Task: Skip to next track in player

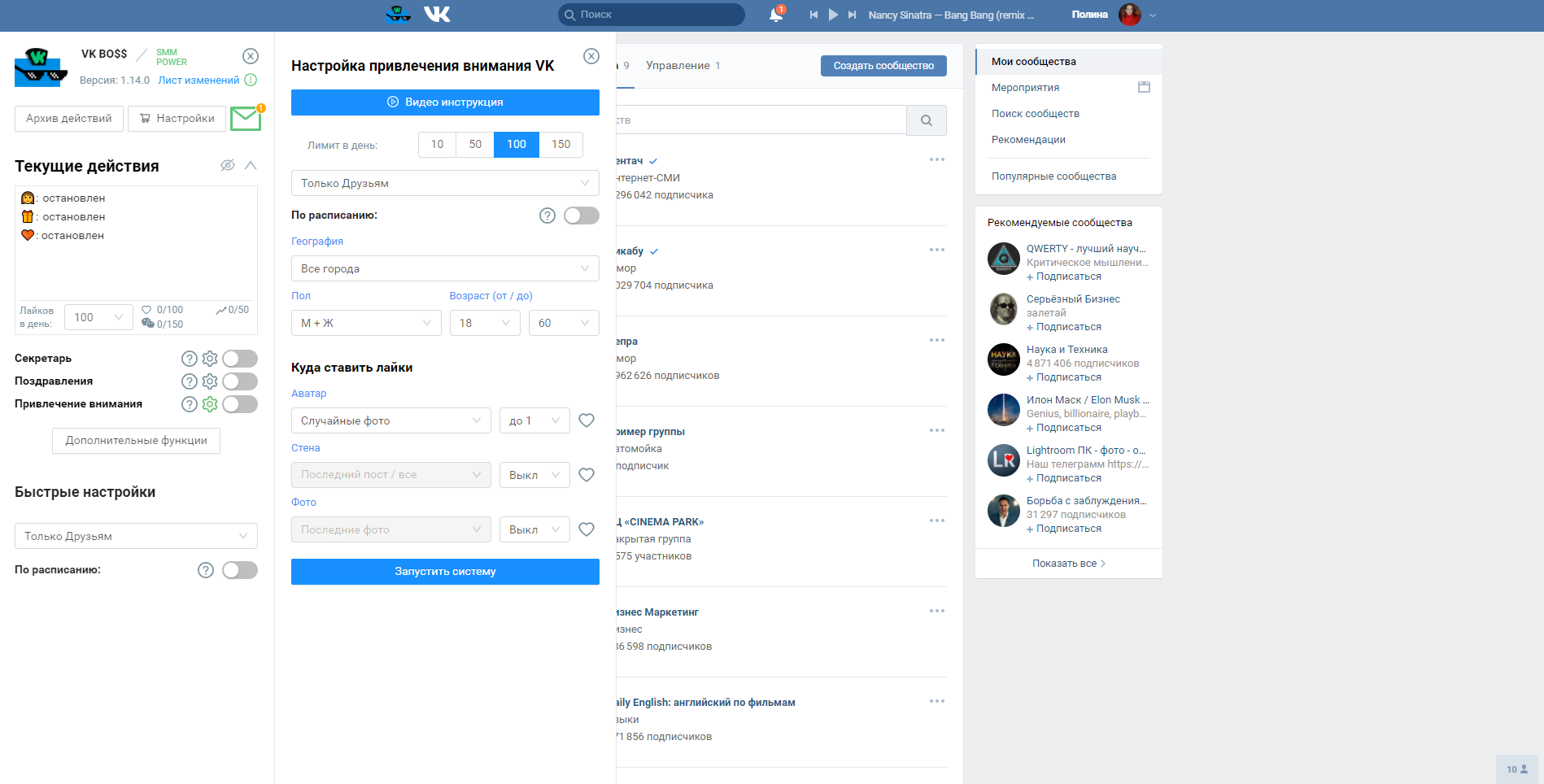Action: click(x=852, y=15)
